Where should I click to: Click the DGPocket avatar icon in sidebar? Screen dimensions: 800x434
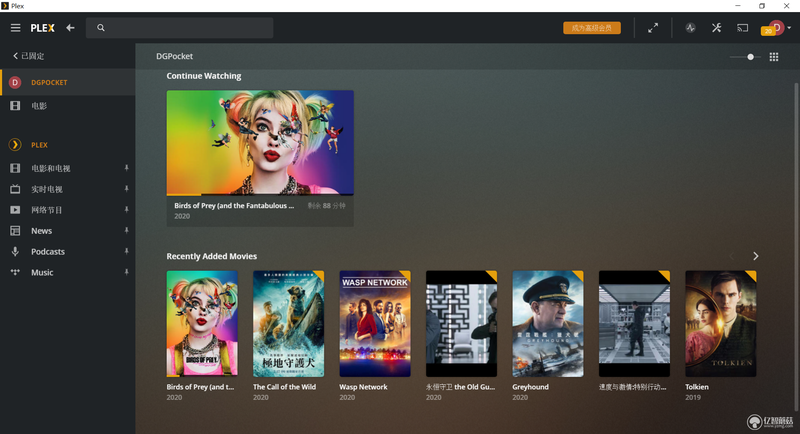pos(15,82)
